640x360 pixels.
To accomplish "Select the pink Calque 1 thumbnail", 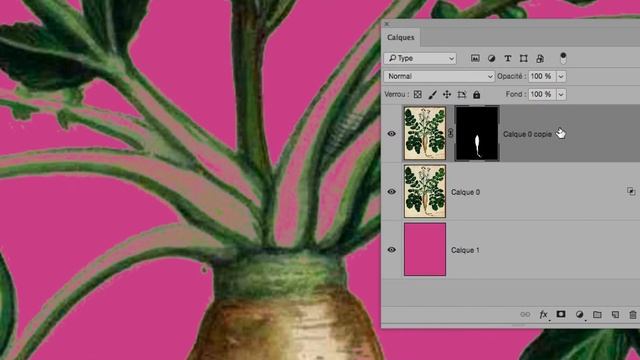I will [x=425, y=249].
